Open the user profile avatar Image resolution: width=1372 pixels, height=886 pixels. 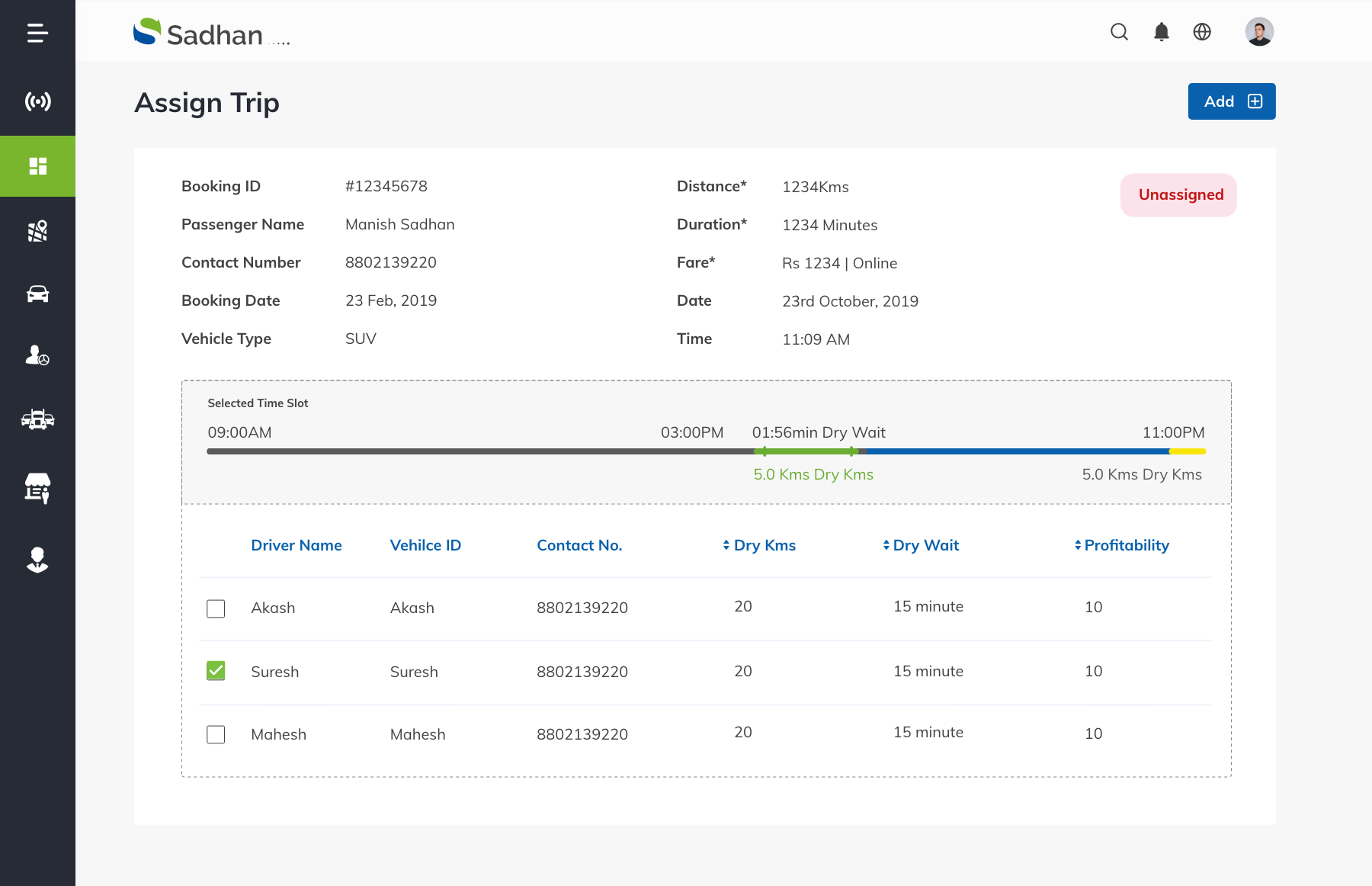click(1259, 32)
